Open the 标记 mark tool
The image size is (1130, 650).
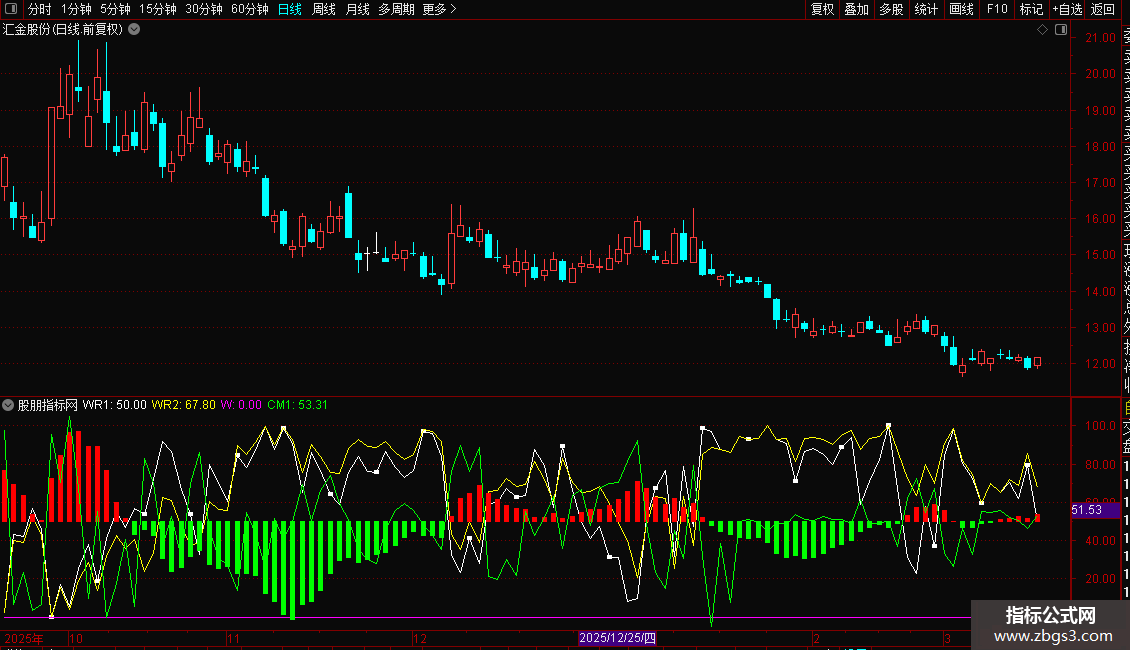1031,9
